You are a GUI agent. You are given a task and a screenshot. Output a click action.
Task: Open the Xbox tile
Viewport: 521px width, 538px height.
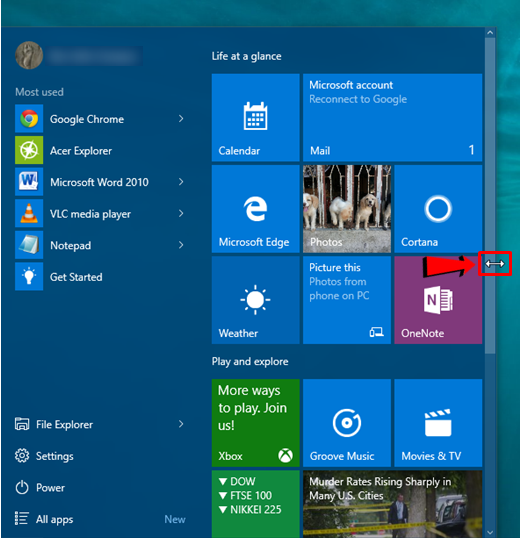click(x=255, y=423)
